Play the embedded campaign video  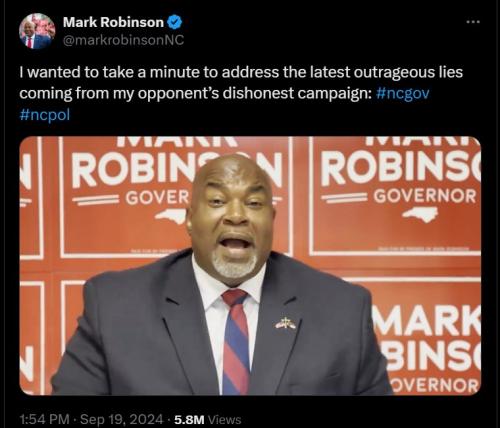pyautogui.click(x=250, y=266)
